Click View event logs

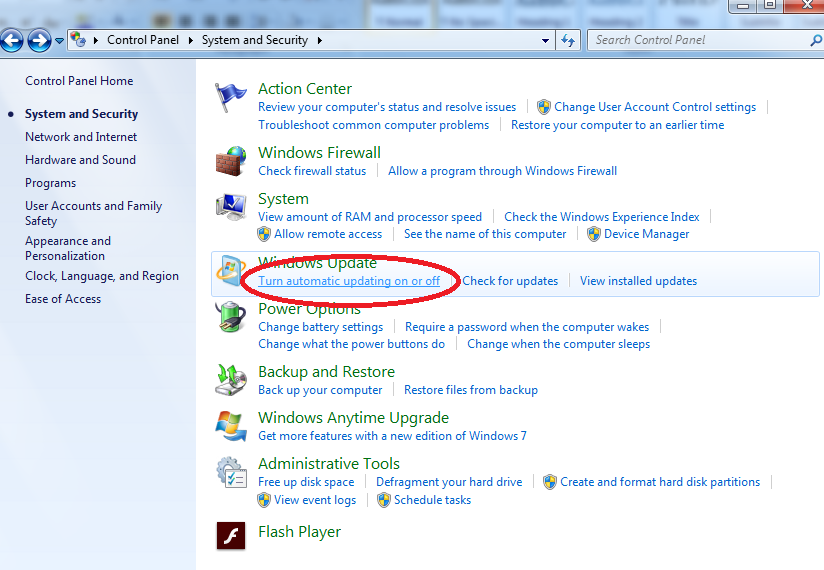coord(315,500)
